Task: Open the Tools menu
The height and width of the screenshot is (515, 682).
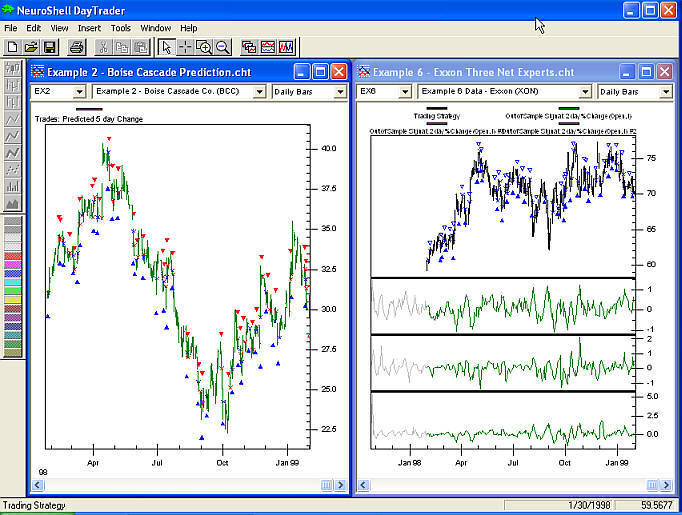Action: click(x=120, y=28)
